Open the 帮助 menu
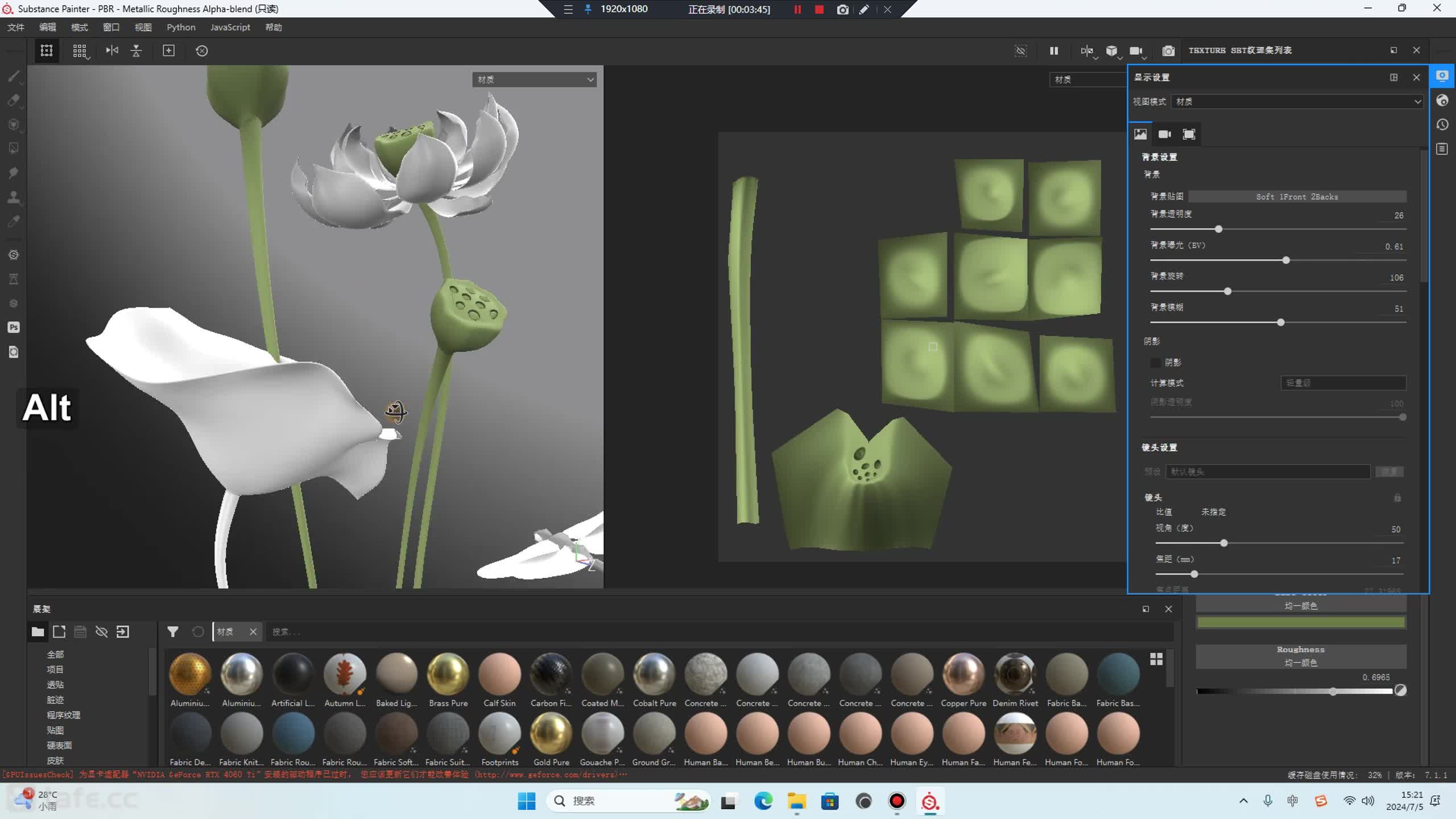The image size is (1456, 819). coord(274,27)
